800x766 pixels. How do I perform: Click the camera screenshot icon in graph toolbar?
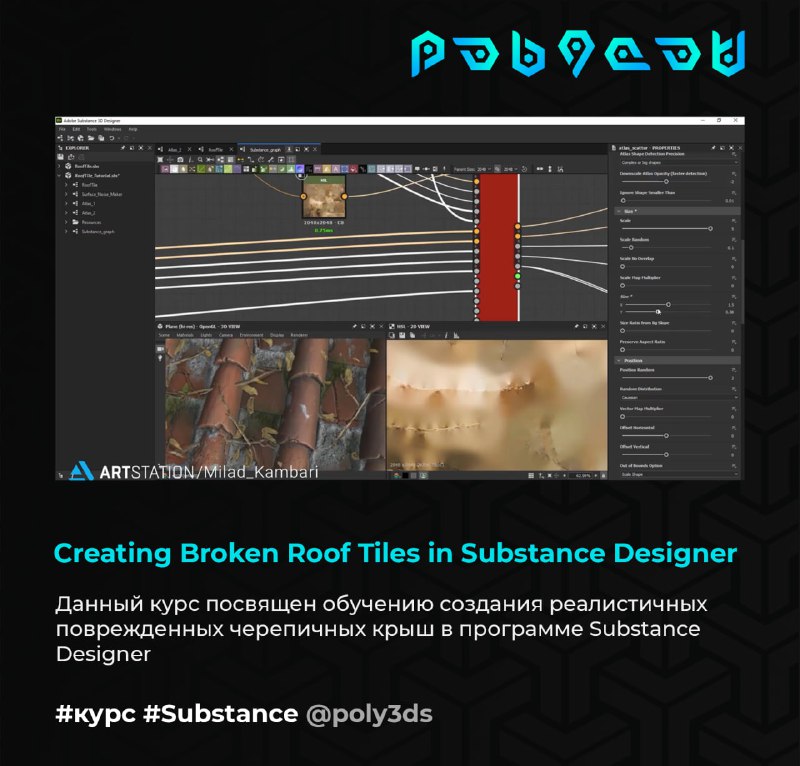(x=180, y=159)
